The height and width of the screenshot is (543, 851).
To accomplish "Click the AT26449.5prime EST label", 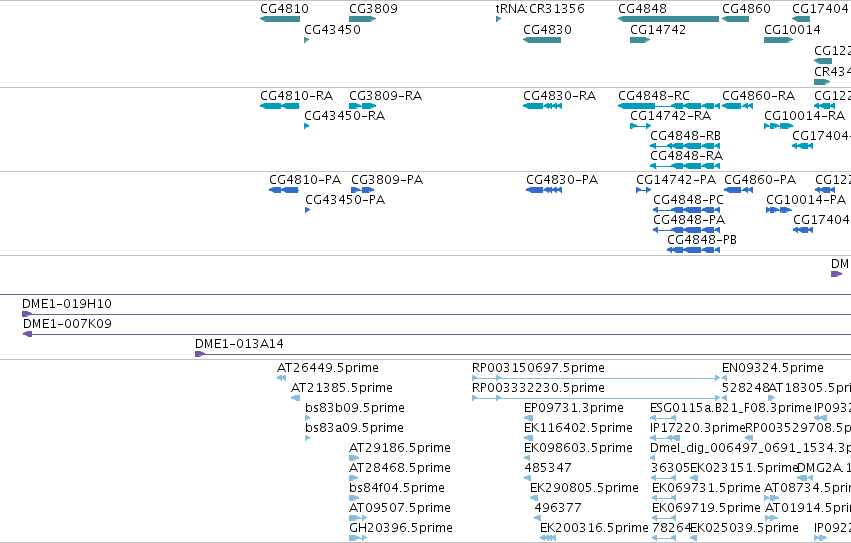I will 328,368.
